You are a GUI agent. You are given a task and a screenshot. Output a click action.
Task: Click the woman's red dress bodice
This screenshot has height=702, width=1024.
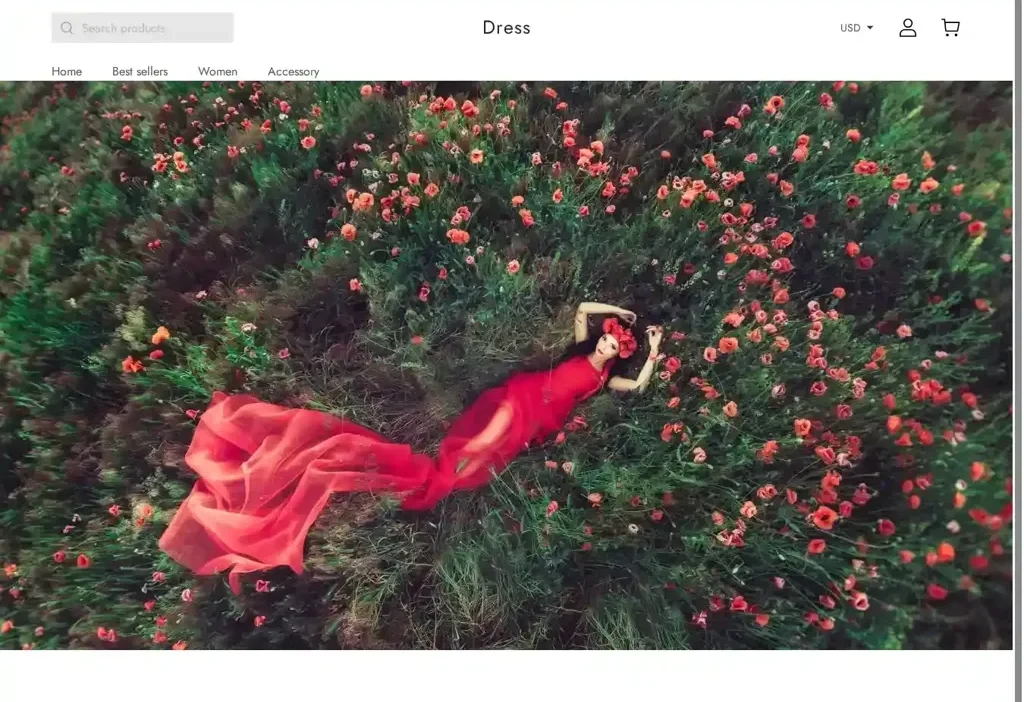(570, 385)
